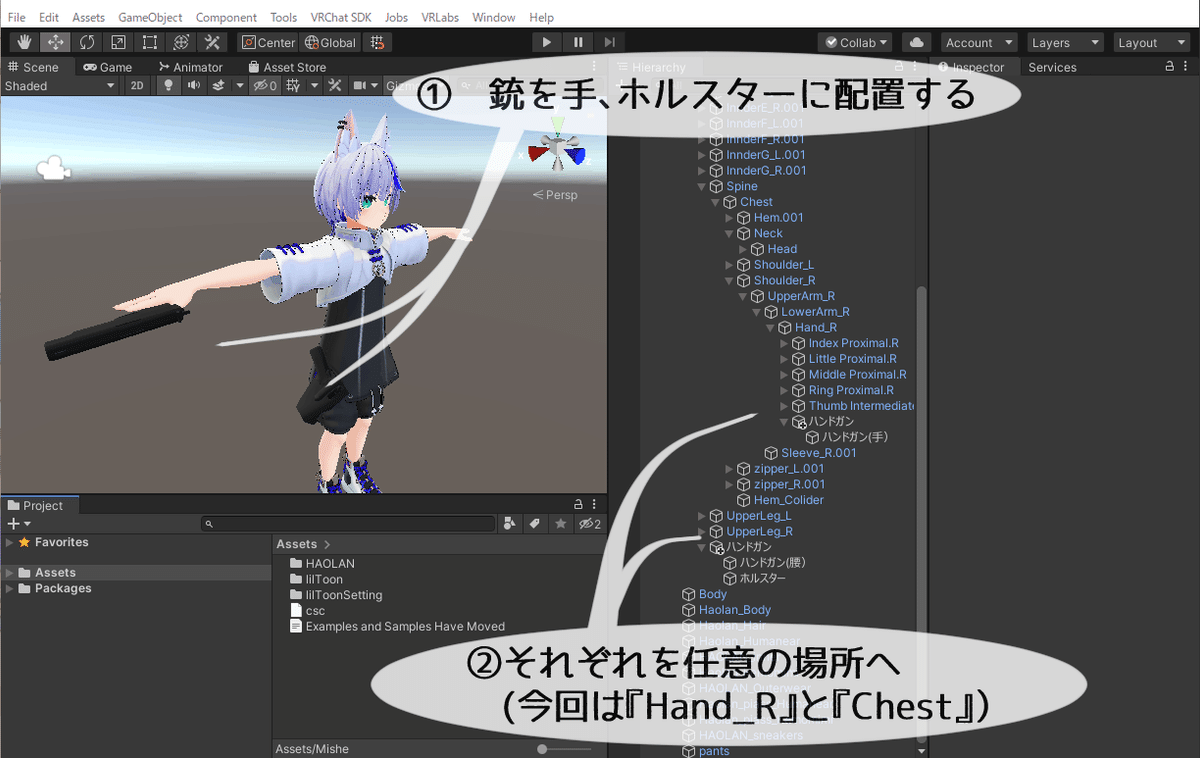The image size is (1200, 758).
Task: Expand Packages folder tree
Action: click(9, 588)
